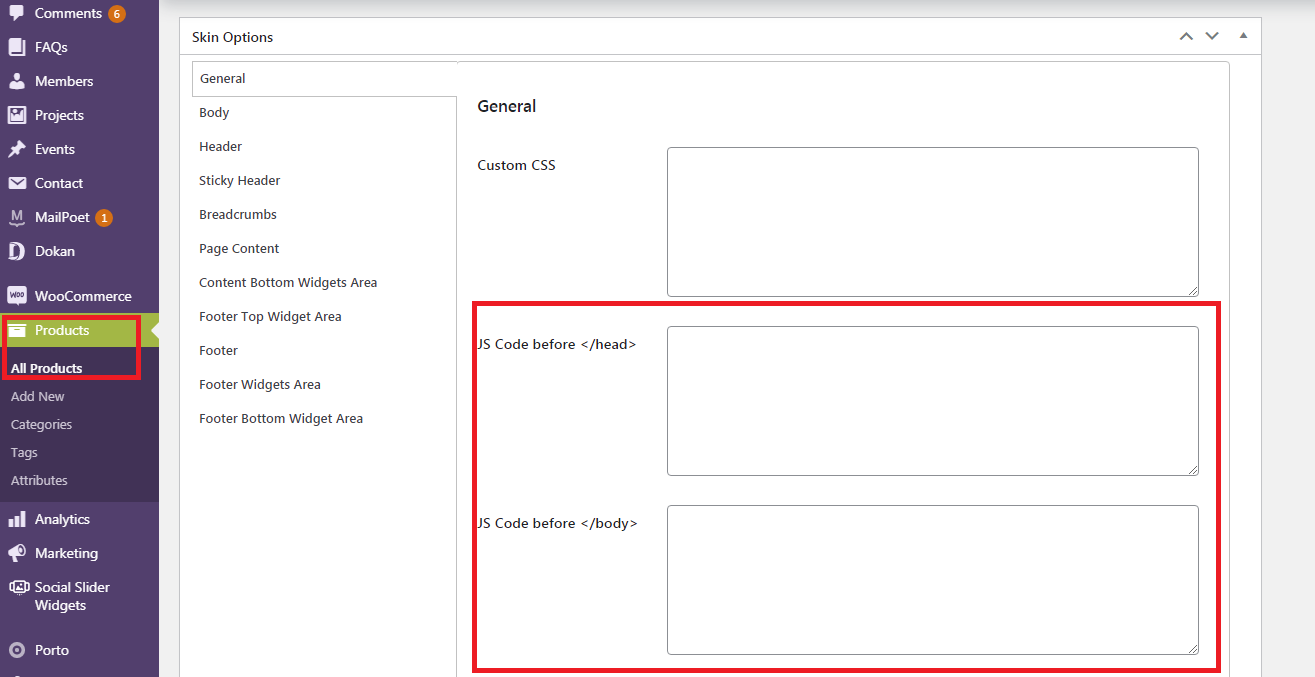Screen dimensions: 1315x677
Task: Focus the Custom CSS text area
Action: pyautogui.click(x=933, y=222)
